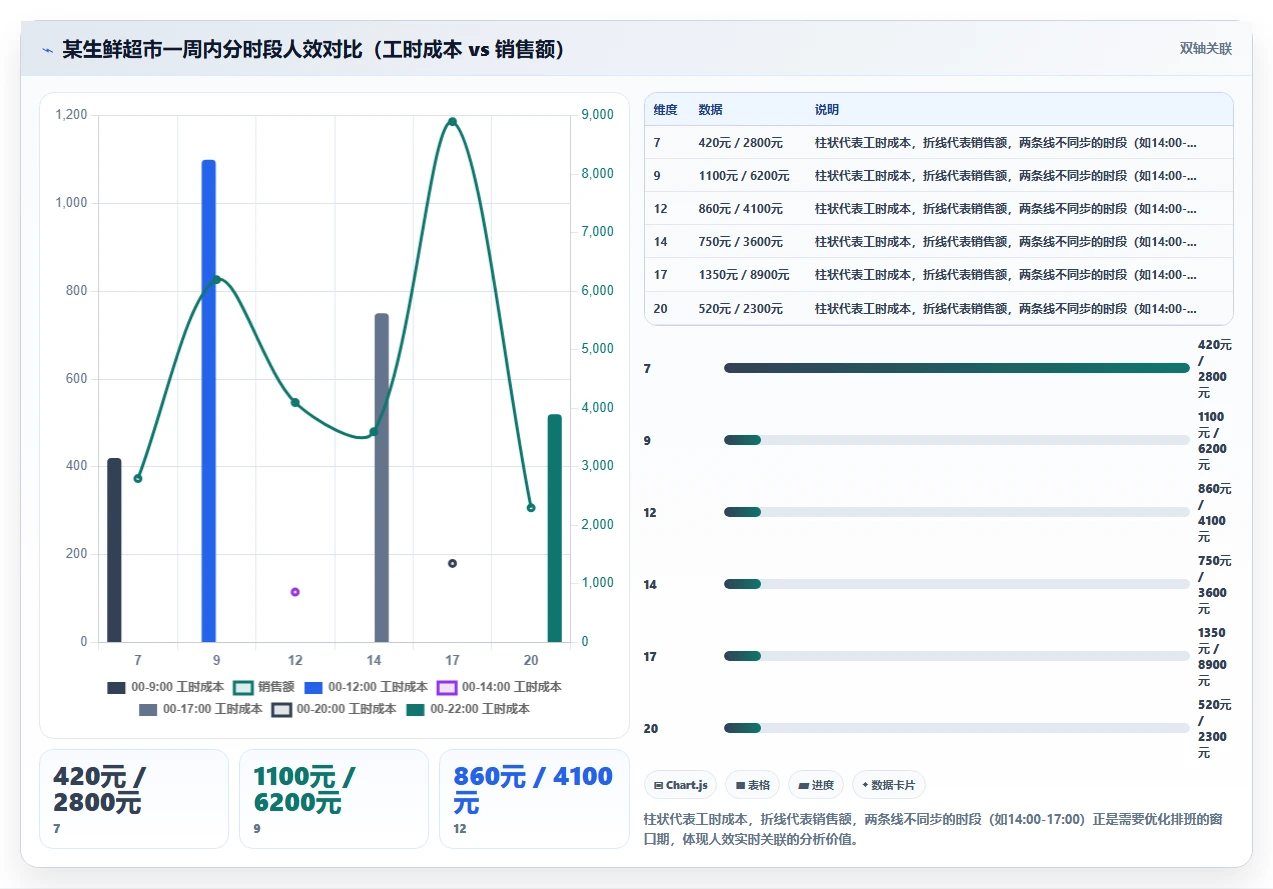The height and width of the screenshot is (889, 1273).
Task: Click the sales line point at period 9
Action: 216,279
